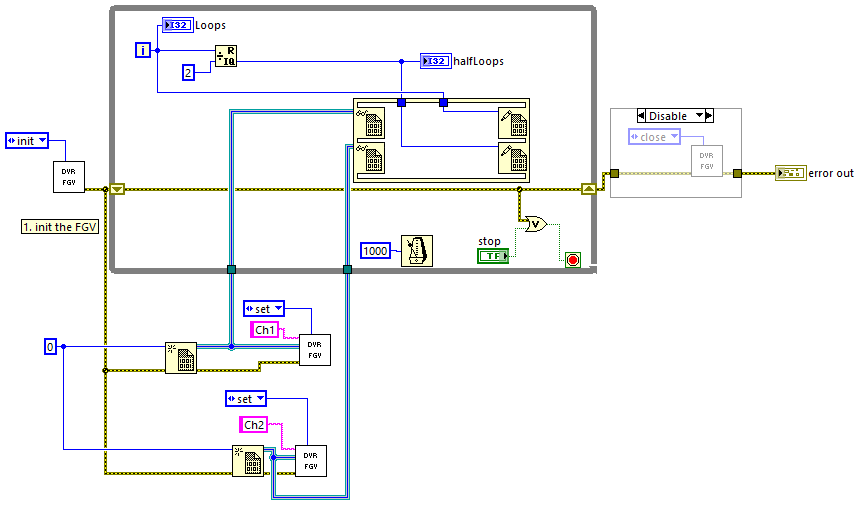Toggle the stop boolean TF terminal
The image size is (861, 506).
click(x=493, y=256)
